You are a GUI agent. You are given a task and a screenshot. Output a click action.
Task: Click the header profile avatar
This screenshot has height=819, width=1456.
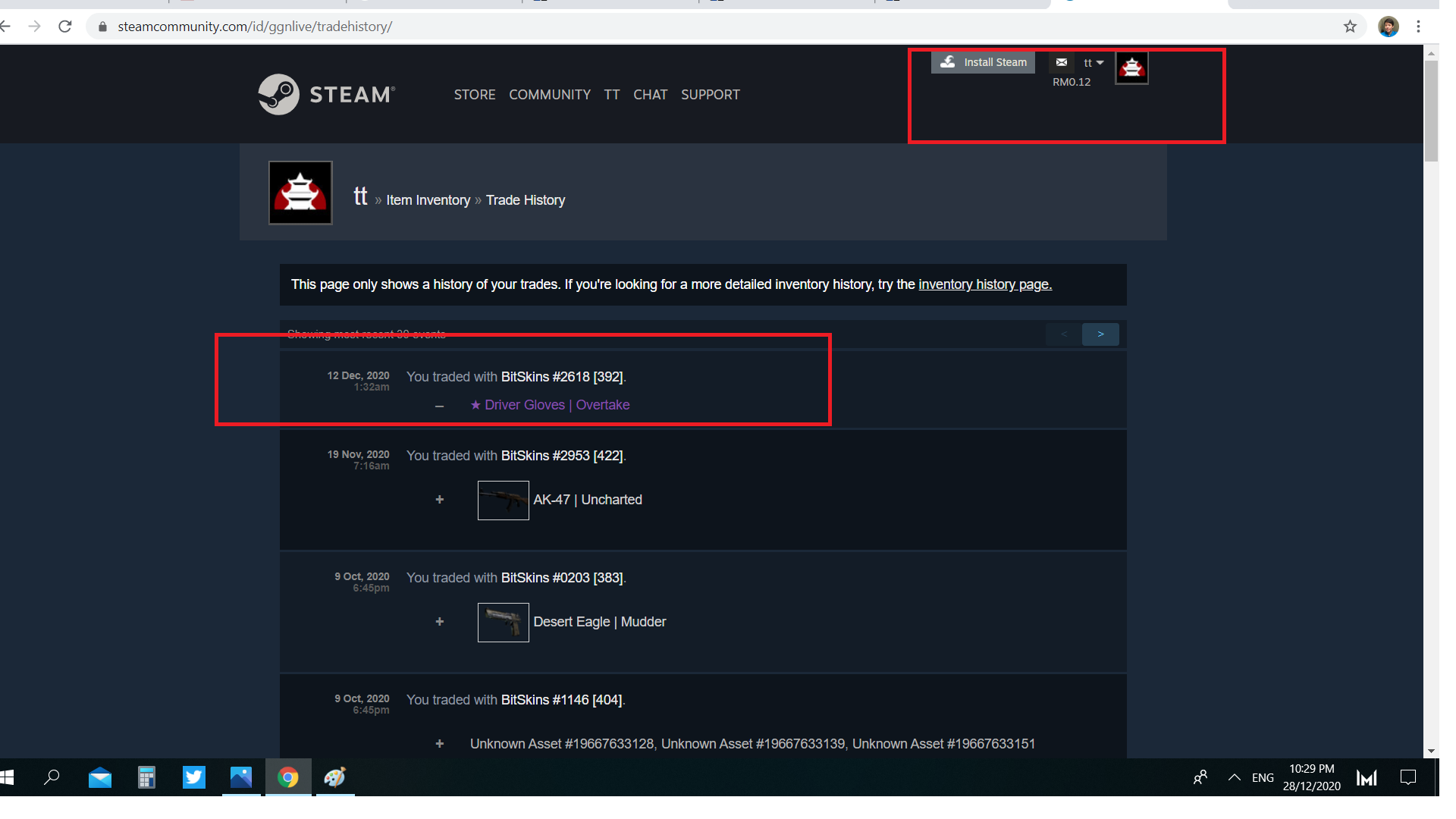coord(1131,68)
